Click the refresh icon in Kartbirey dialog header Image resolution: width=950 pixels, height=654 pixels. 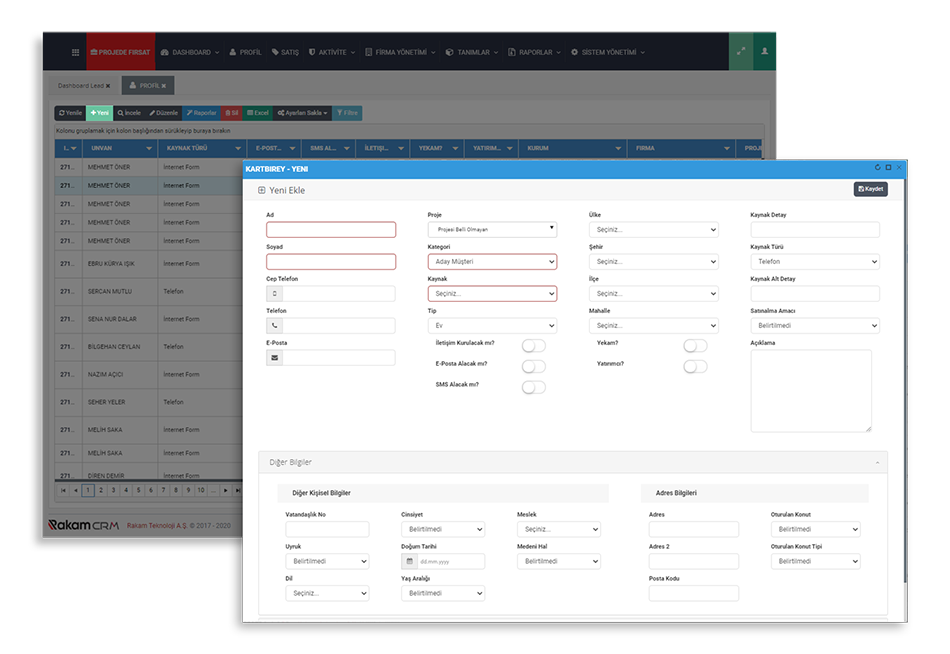[877, 168]
